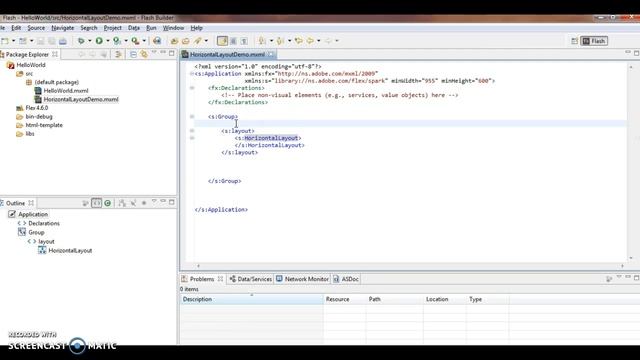Screen dimensions: 640x360
Task: Sort by Description column header
Action: 251,299
